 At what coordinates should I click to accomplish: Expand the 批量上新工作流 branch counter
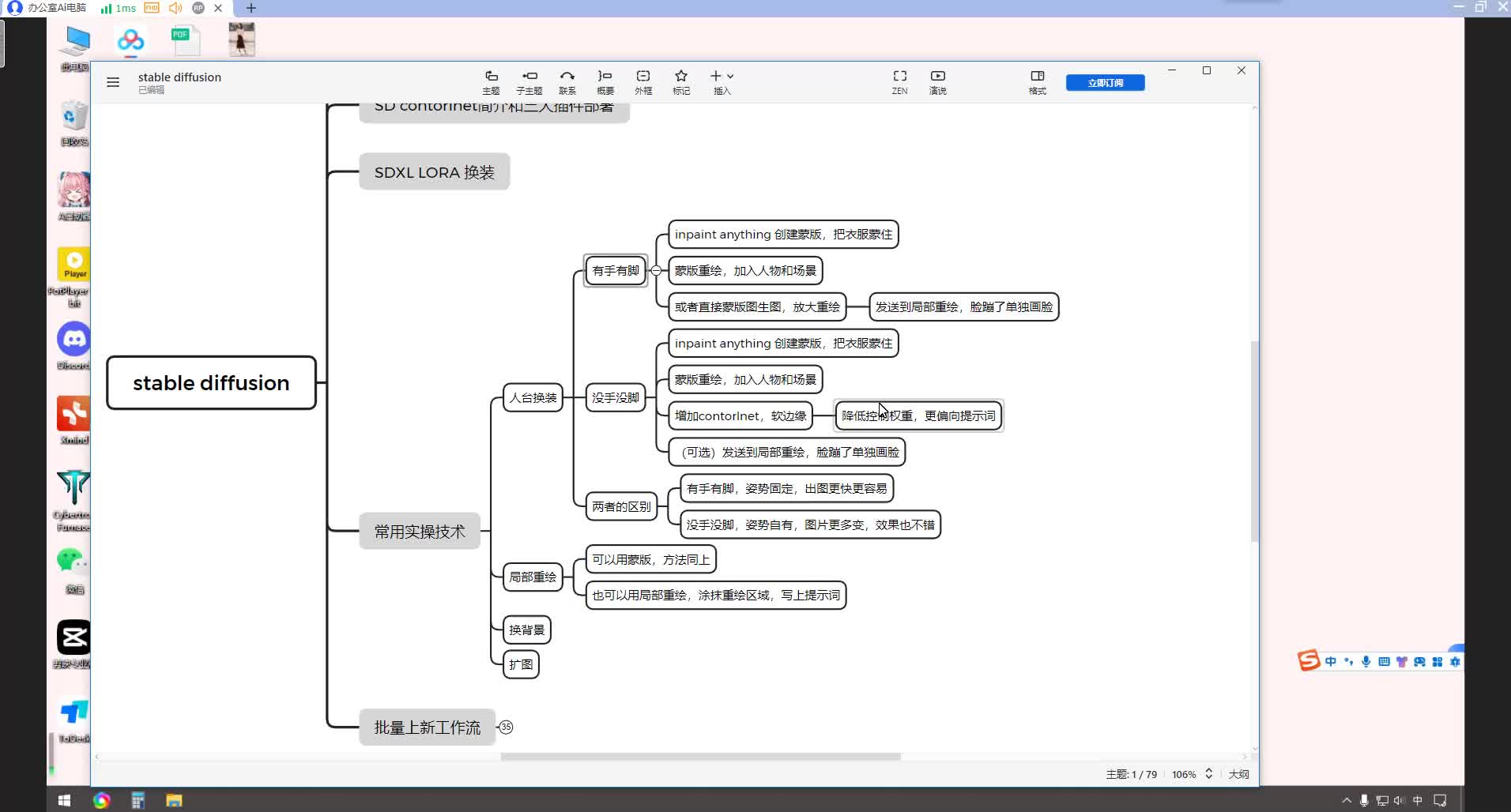506,727
